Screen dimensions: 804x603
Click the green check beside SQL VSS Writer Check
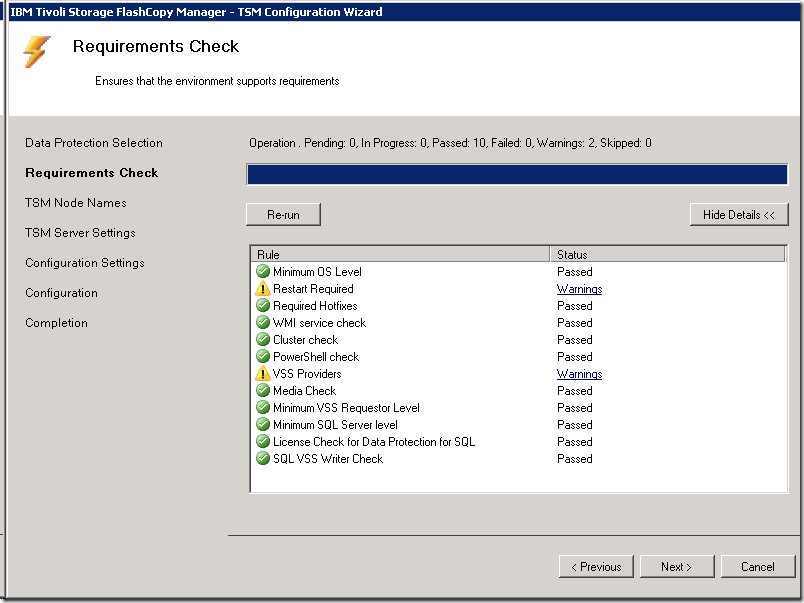(x=263, y=459)
